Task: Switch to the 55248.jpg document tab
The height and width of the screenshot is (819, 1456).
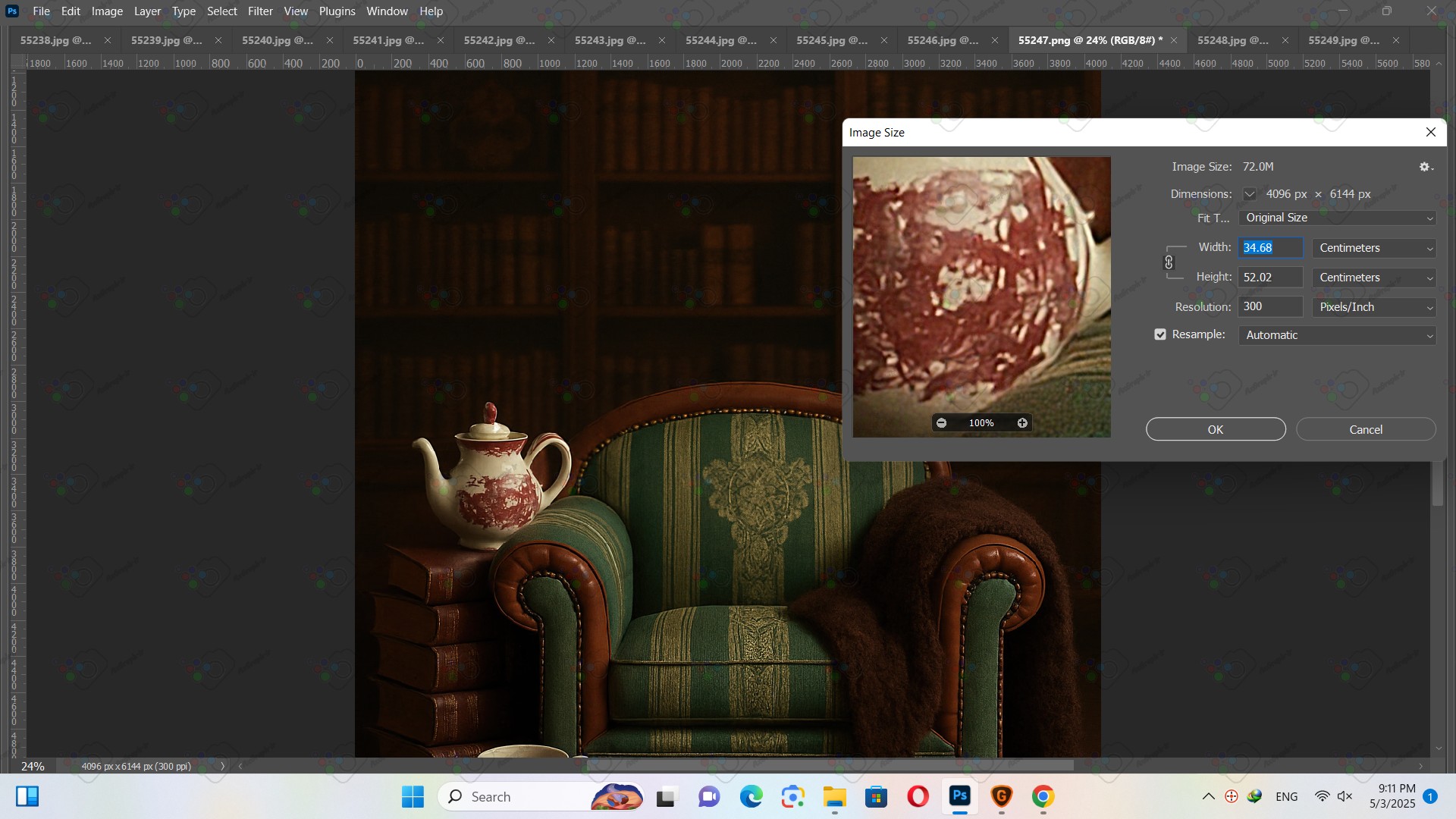Action: point(1233,40)
